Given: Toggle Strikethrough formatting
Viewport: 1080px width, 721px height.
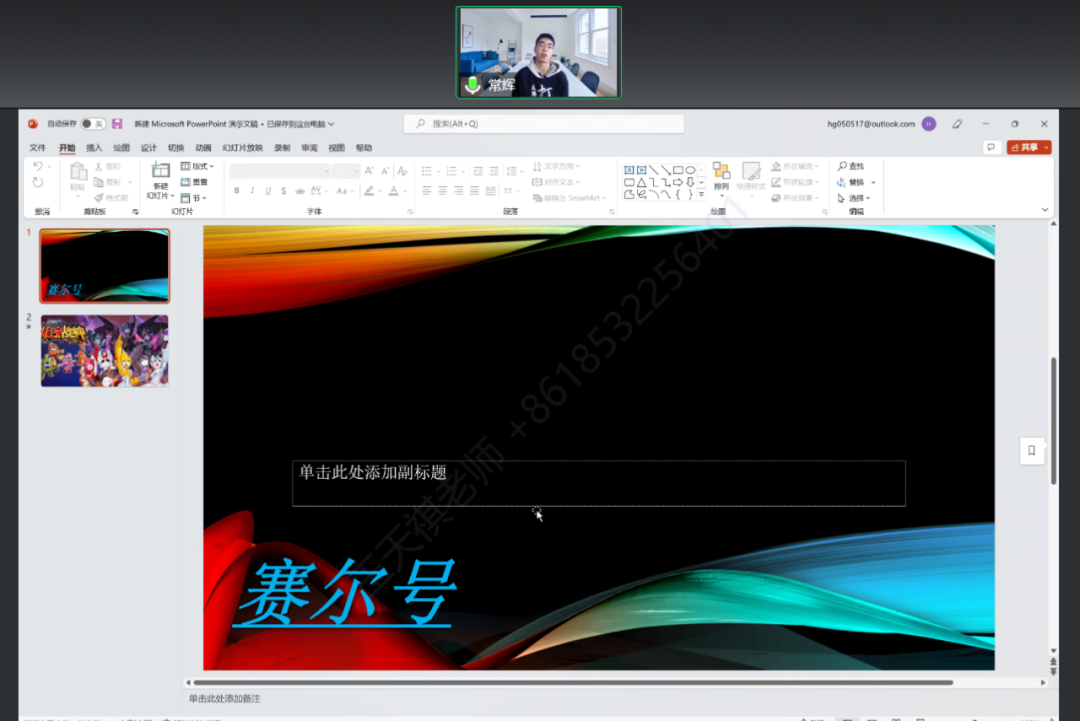Looking at the screenshot, I should (300, 191).
